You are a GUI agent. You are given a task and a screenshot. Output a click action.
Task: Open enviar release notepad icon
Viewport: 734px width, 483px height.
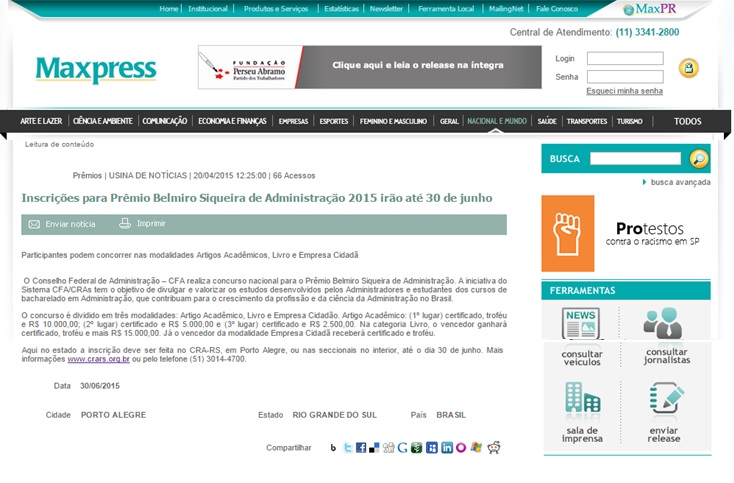point(667,398)
